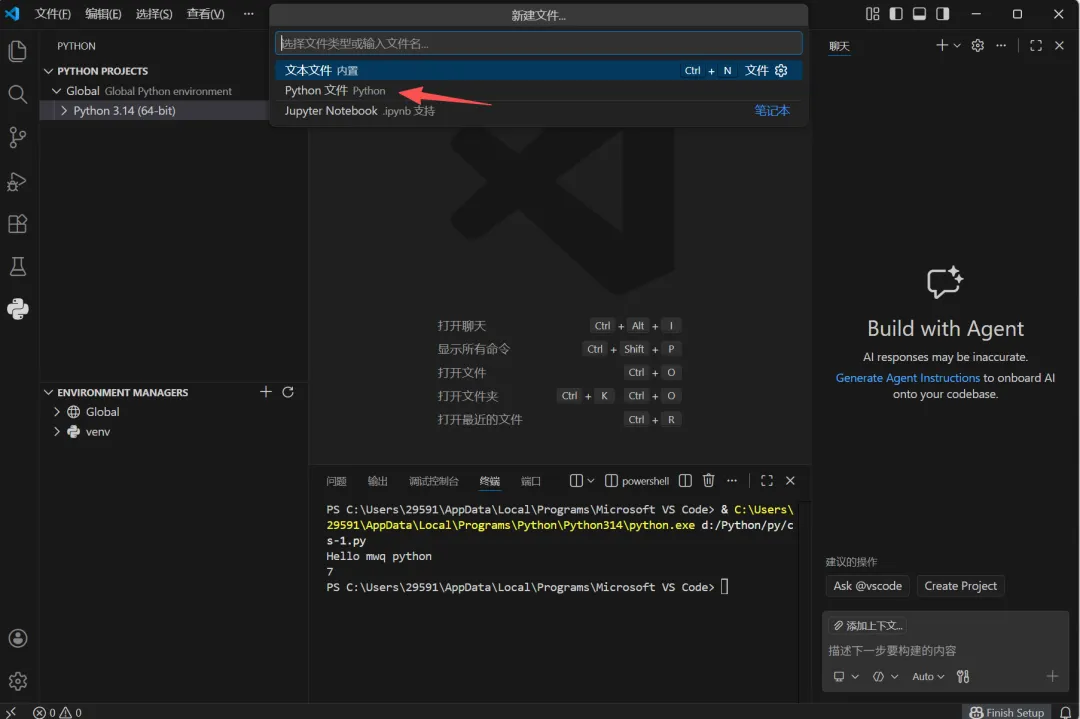Open chat panel more actions ellipsis
This screenshot has height=719, width=1080.
1001,45
